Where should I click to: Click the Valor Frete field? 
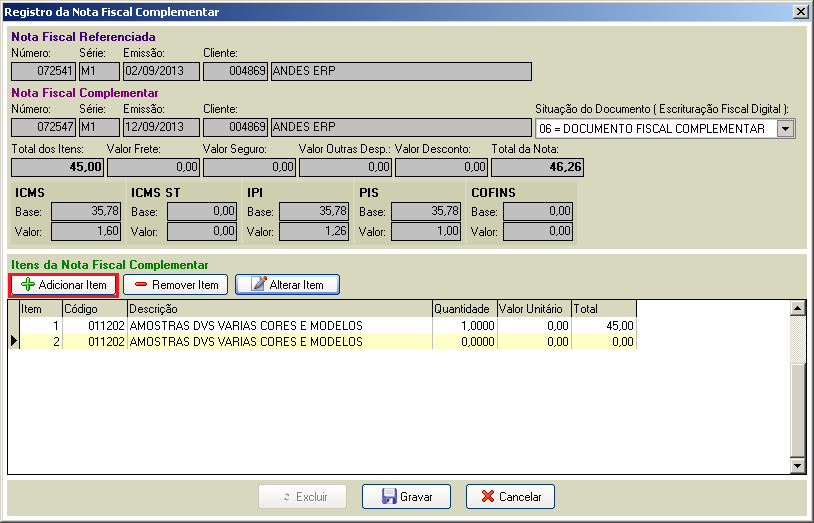[153, 167]
